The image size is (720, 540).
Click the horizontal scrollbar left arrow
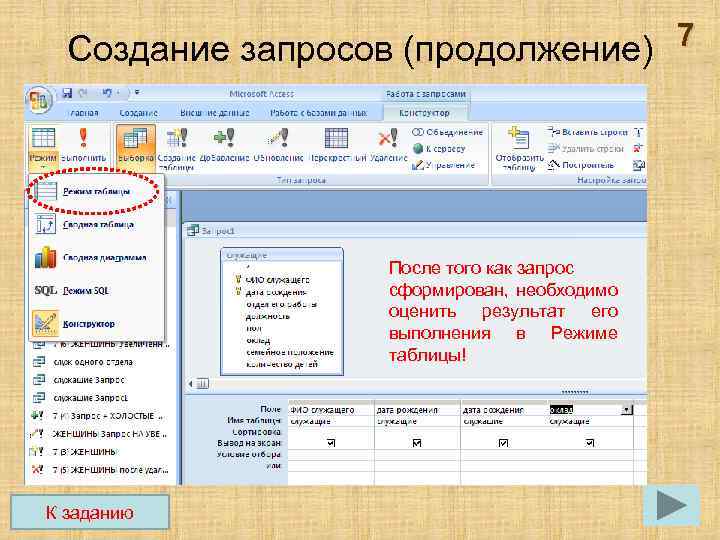click(191, 383)
